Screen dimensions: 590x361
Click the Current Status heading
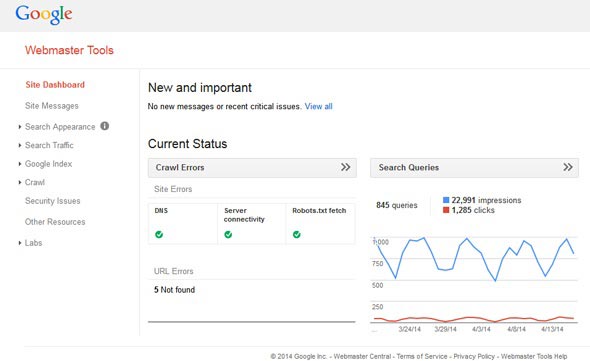coord(187,144)
